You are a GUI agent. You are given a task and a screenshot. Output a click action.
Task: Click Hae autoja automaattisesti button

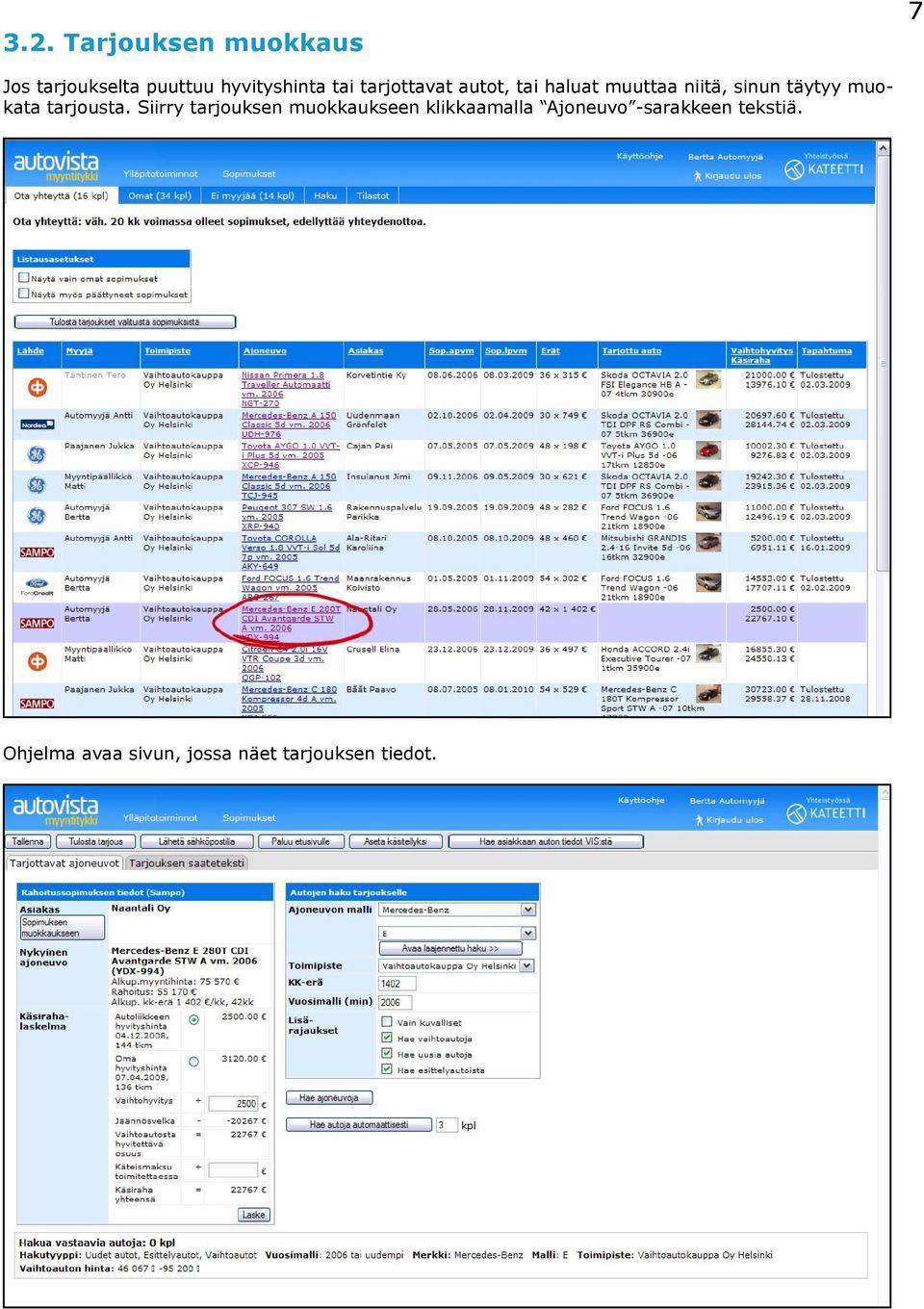click(359, 1124)
